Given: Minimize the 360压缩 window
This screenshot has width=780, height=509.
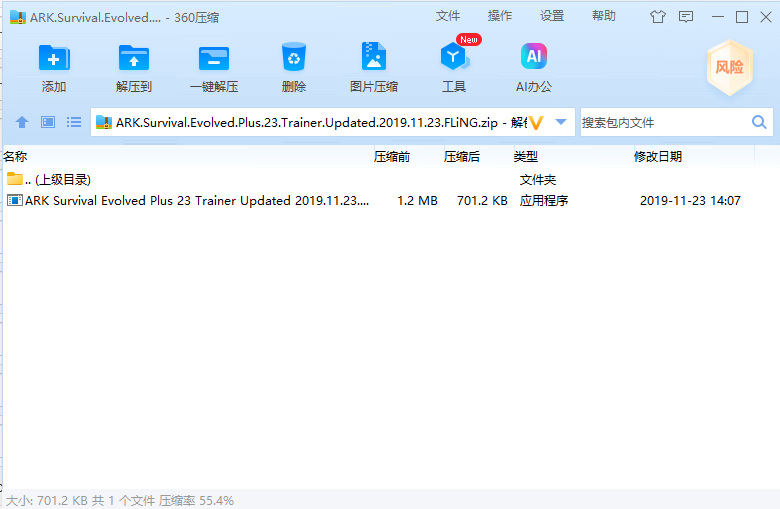Looking at the screenshot, I should pos(718,17).
